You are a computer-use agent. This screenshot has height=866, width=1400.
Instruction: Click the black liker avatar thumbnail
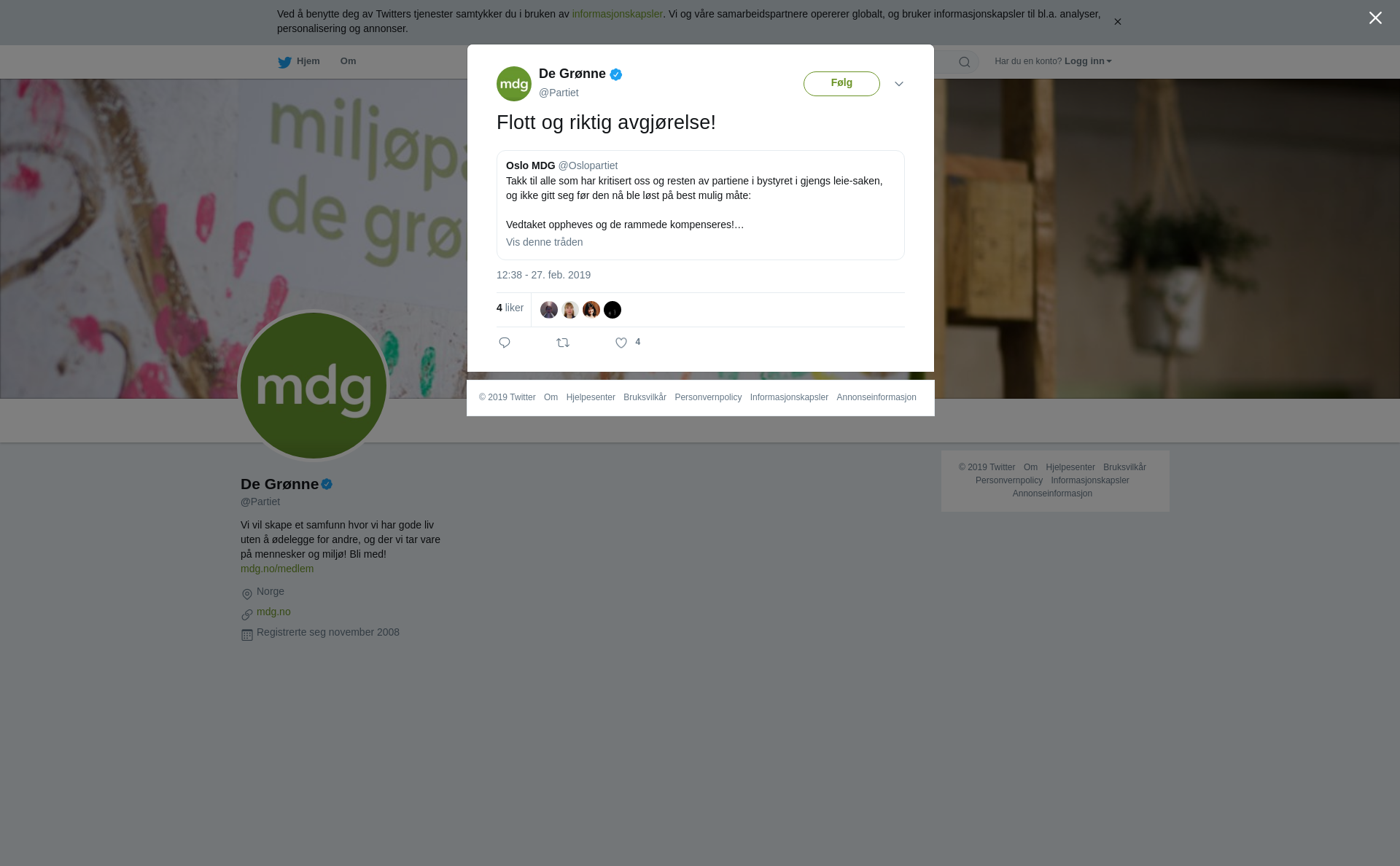[612, 310]
